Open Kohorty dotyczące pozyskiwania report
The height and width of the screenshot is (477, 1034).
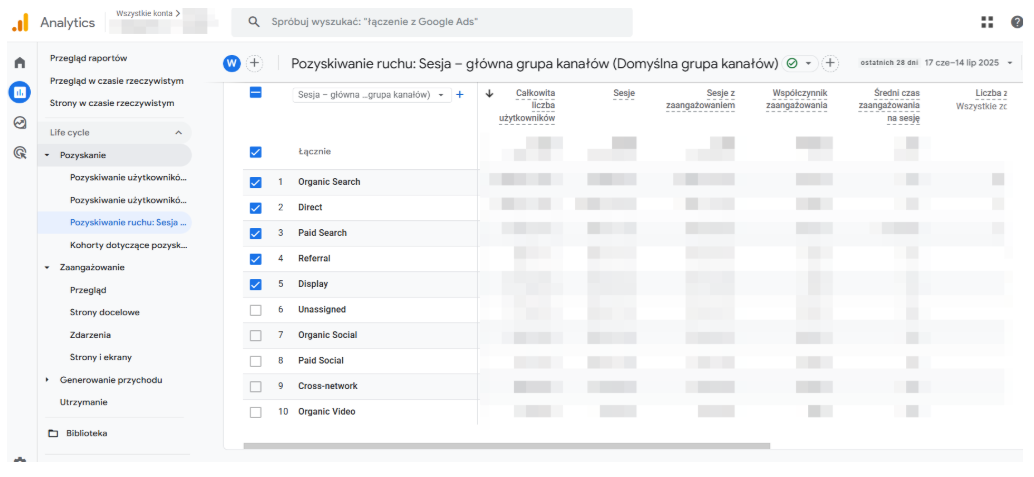(129, 245)
